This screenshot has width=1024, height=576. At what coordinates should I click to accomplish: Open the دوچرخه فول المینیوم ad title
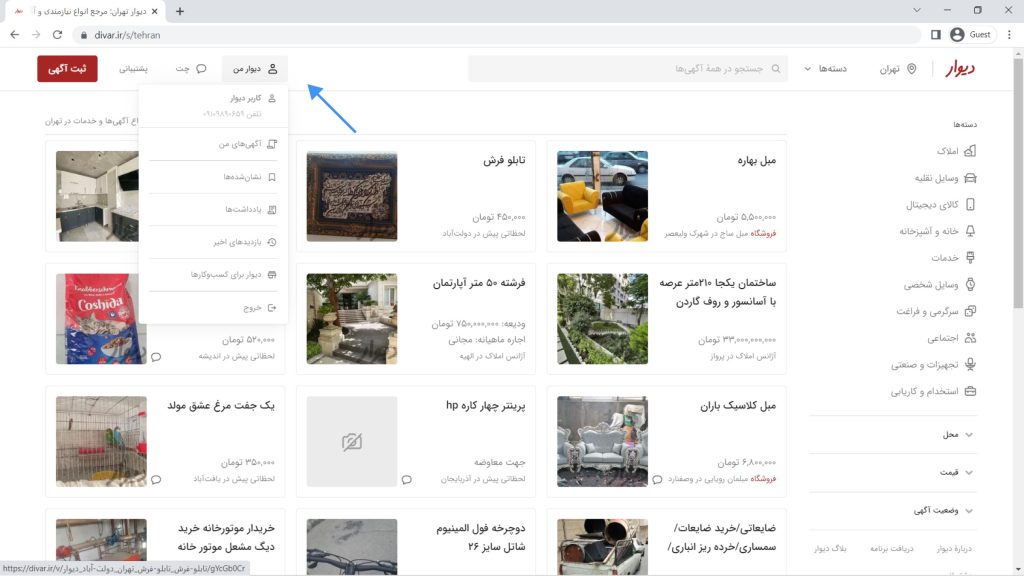[481, 537]
